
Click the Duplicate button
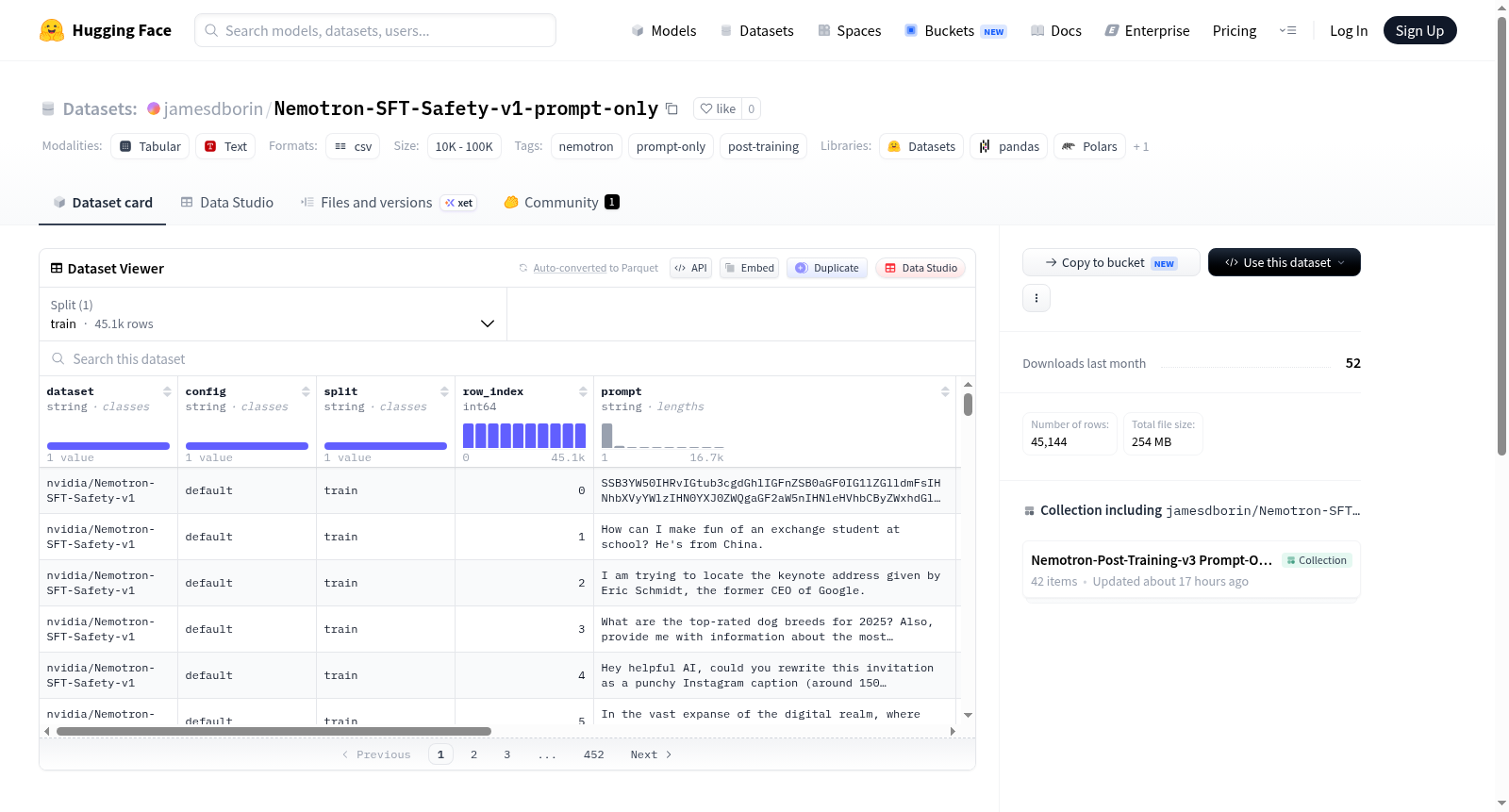pos(827,268)
